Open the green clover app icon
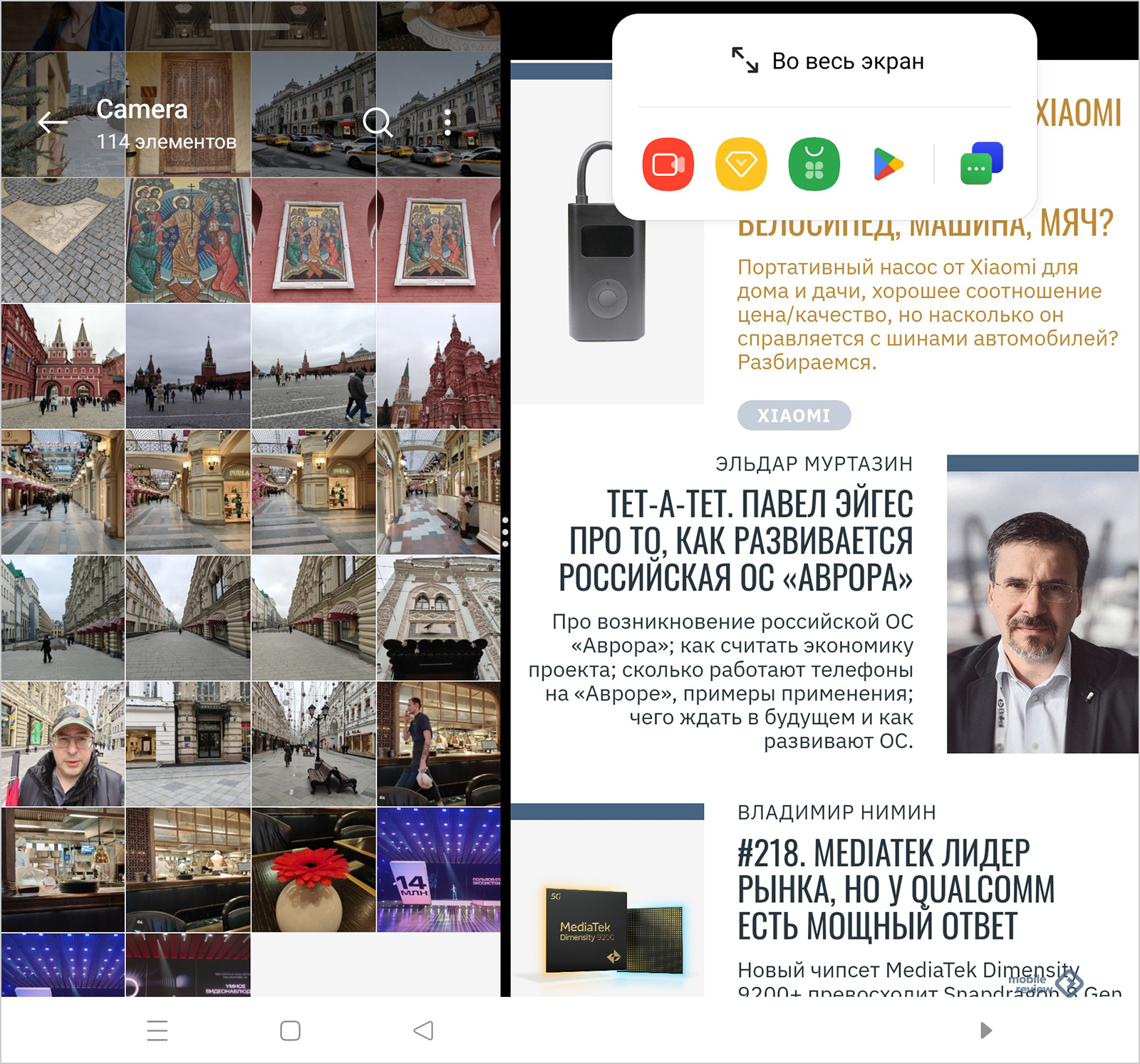This screenshot has height=1064, width=1140. (x=814, y=165)
